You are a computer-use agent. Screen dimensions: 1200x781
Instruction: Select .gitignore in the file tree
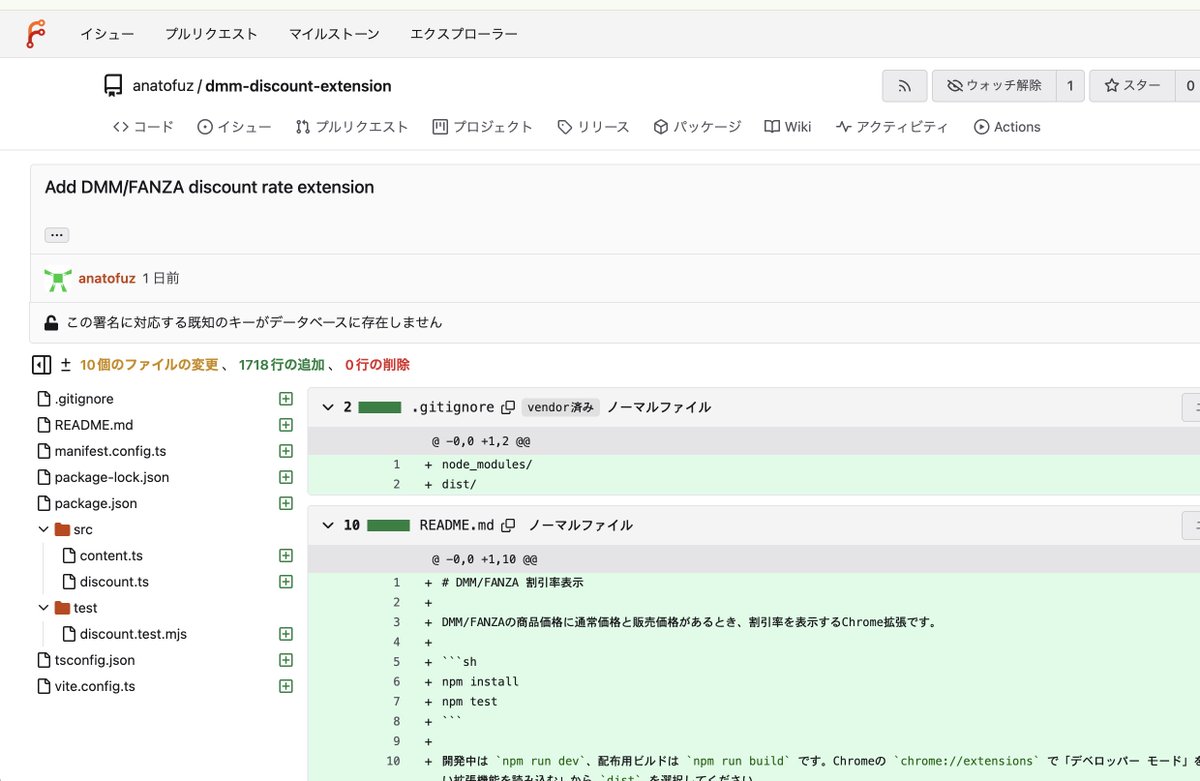click(x=84, y=399)
